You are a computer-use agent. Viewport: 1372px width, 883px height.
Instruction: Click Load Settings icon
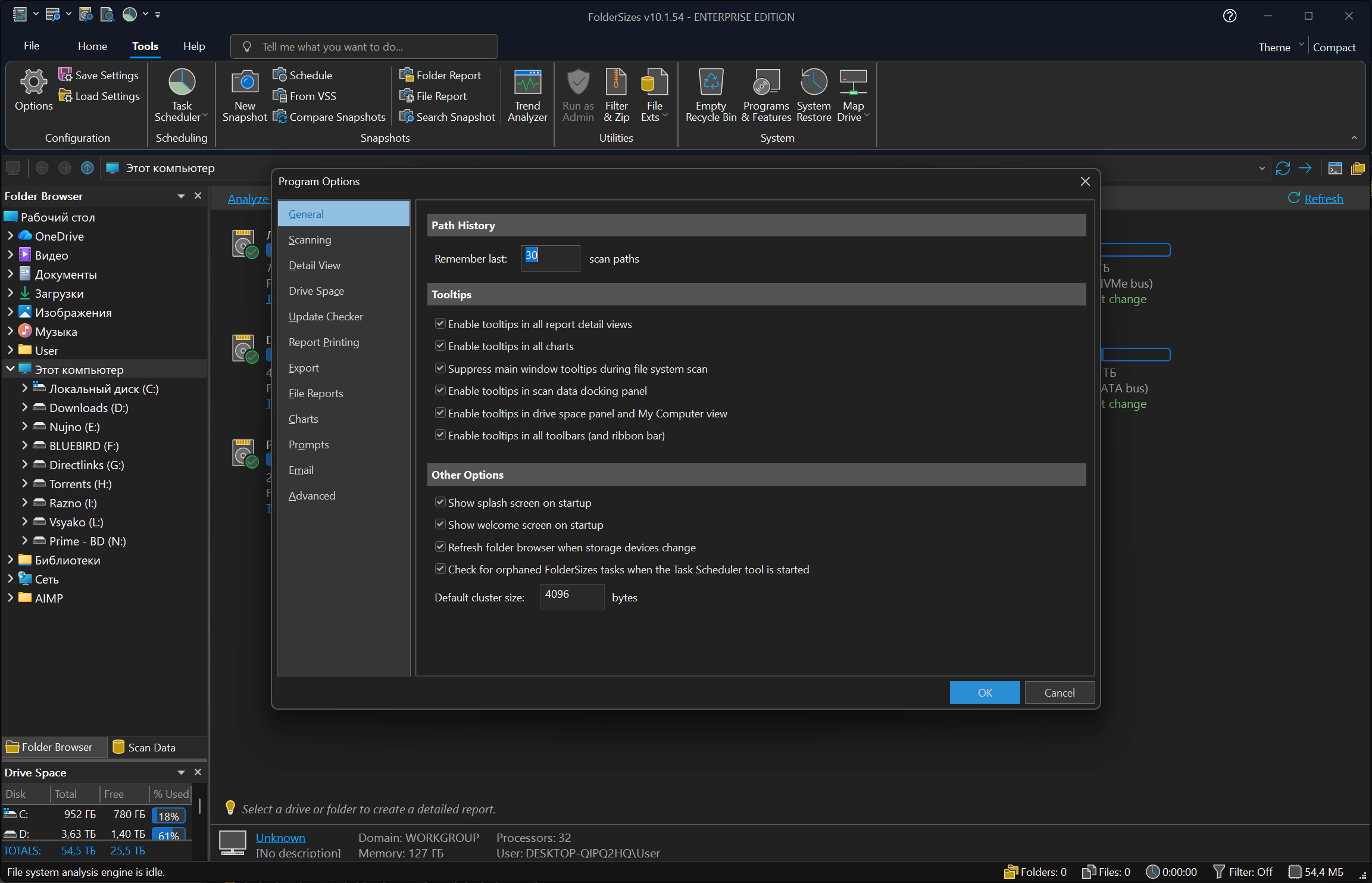pos(65,96)
